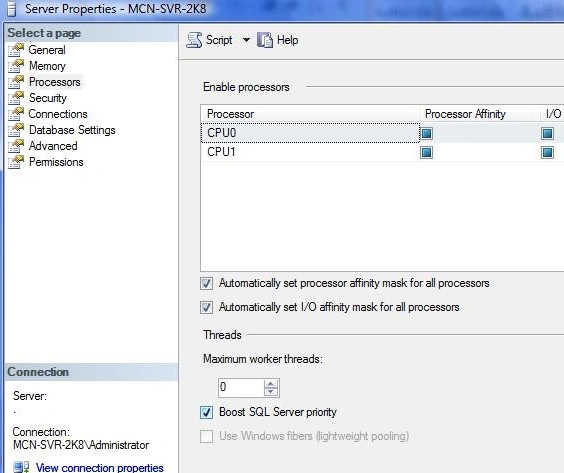The image size is (564, 473).
Task: Open View connection properties link
Action: point(100,468)
